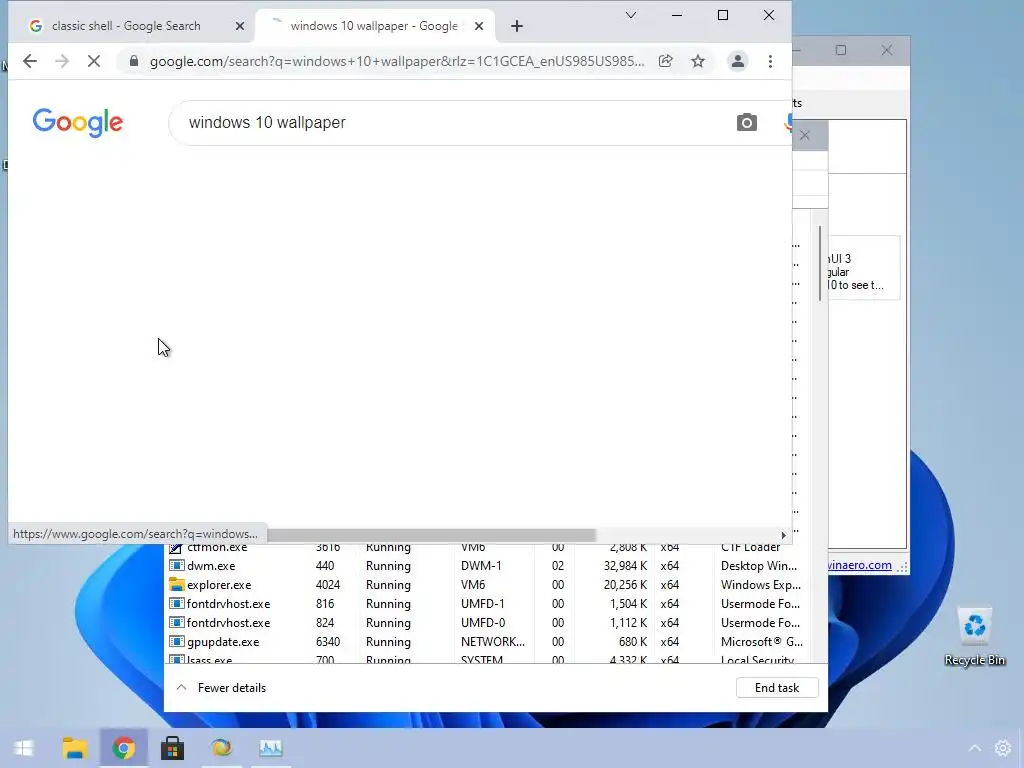Open Recycle Bin desktop icon
The image size is (1024, 768).
pyautogui.click(x=974, y=637)
